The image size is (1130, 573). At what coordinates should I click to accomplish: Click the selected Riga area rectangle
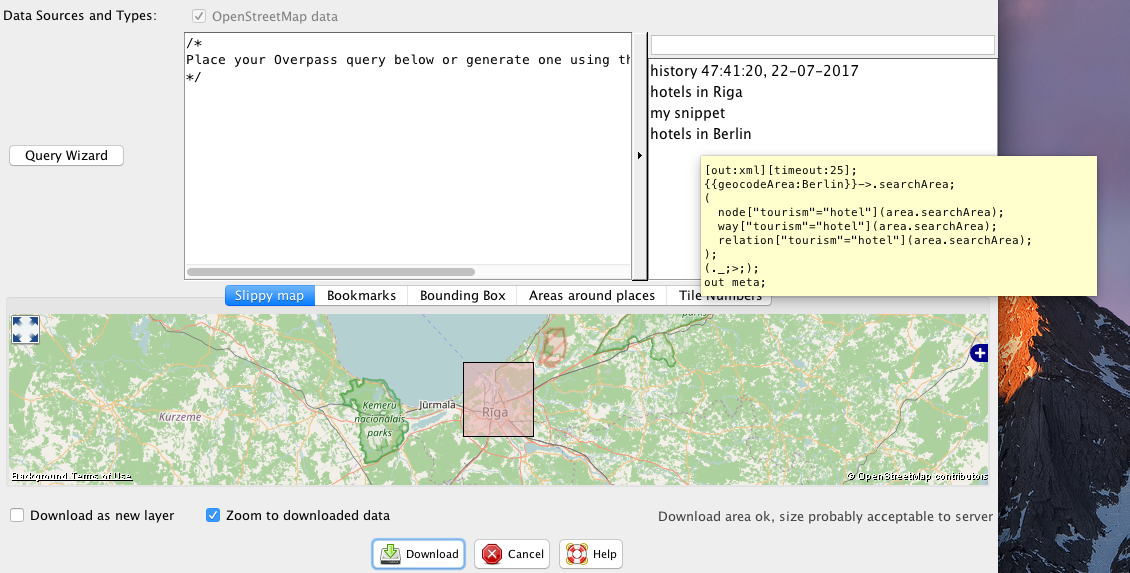pos(498,400)
